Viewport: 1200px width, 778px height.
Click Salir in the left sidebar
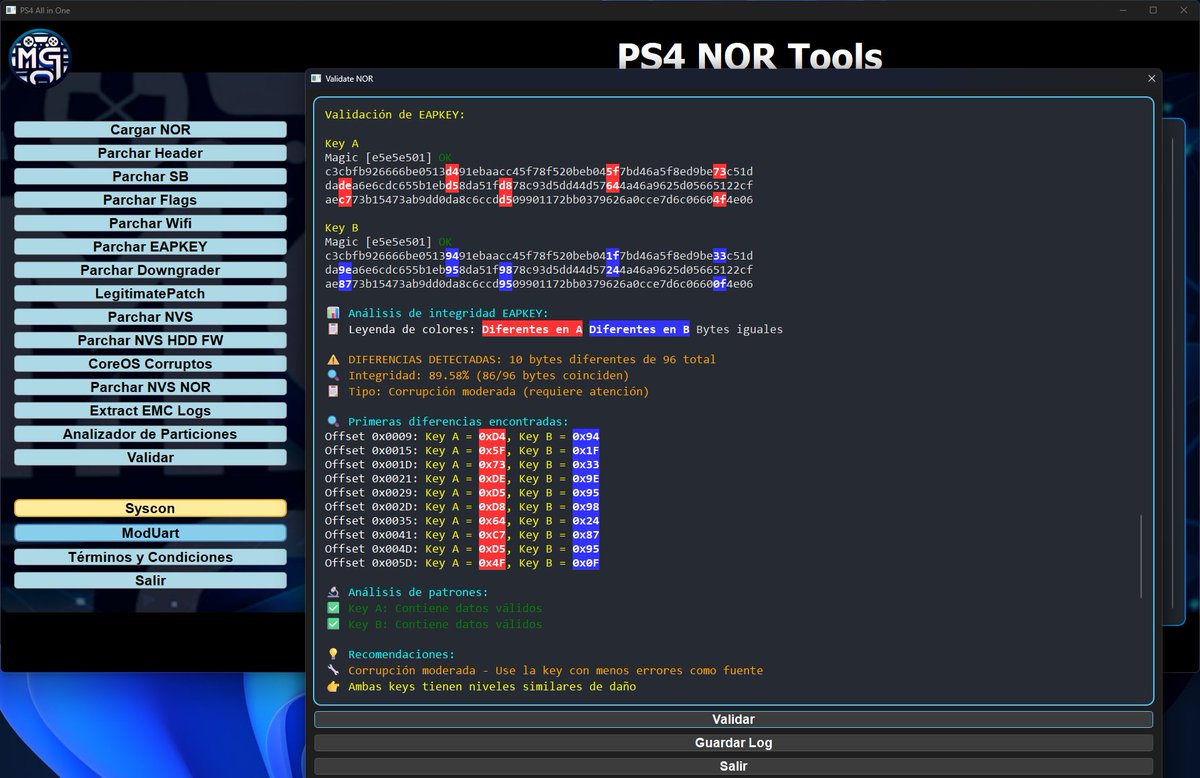point(150,580)
